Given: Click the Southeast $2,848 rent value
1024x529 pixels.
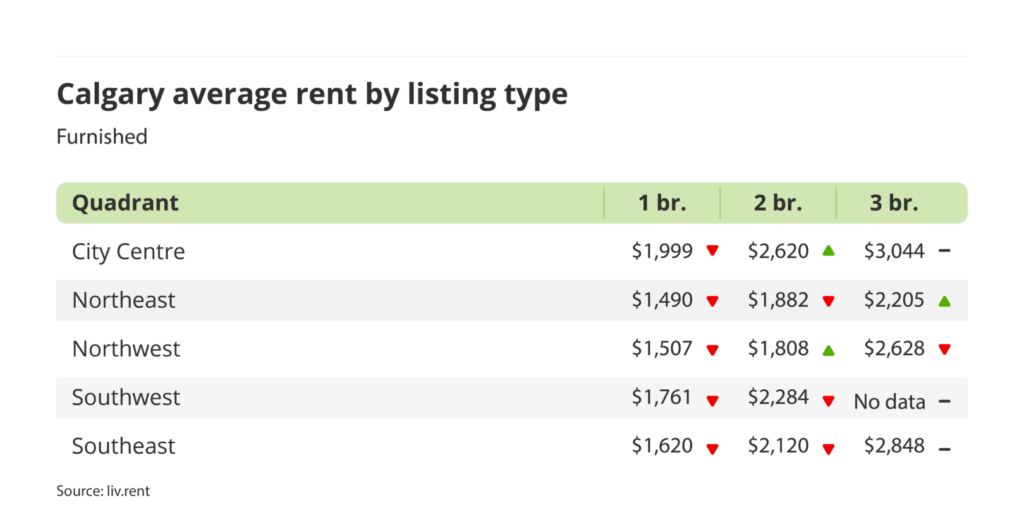Looking at the screenshot, I should tap(894, 446).
